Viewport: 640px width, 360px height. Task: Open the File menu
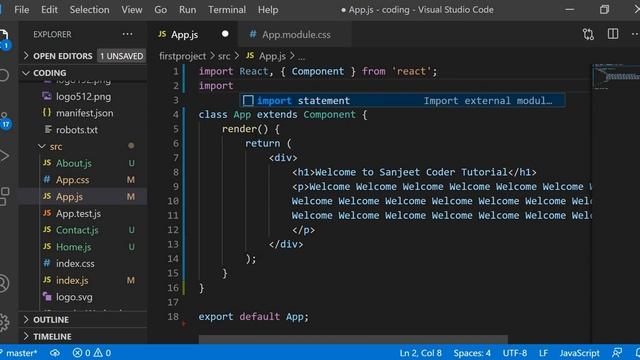(x=22, y=9)
